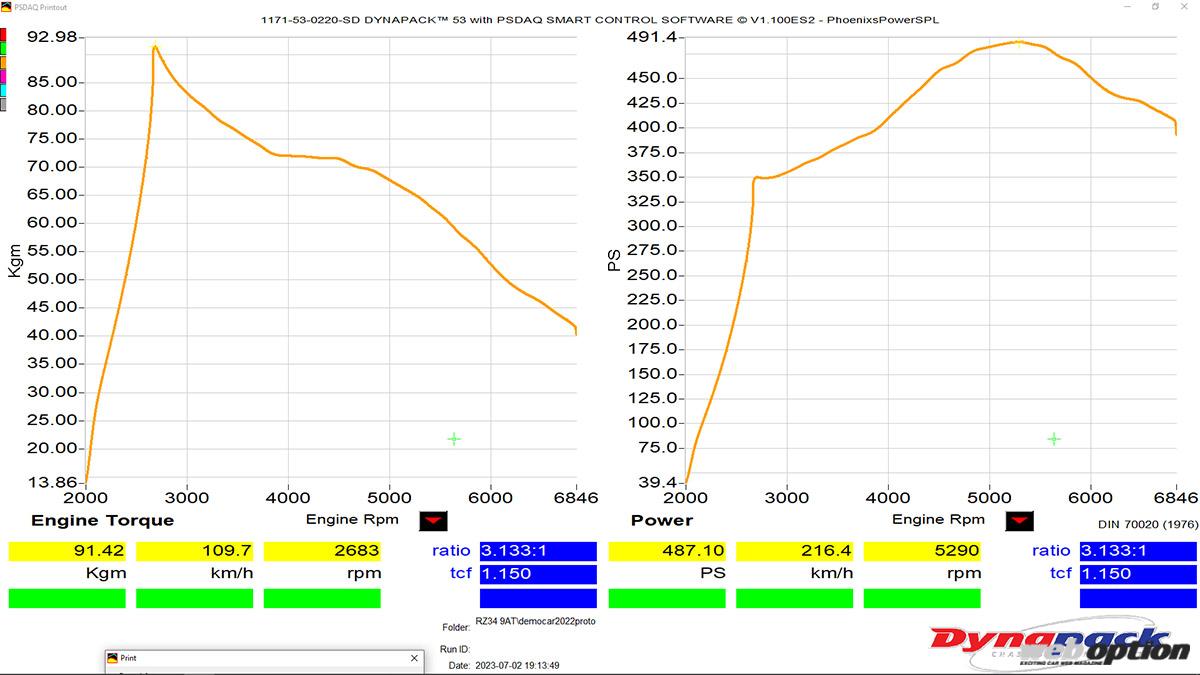Screen dimensions: 1200x675
Task: Select the torque peak rpm 2683 field
Action: pyautogui.click(x=322, y=551)
